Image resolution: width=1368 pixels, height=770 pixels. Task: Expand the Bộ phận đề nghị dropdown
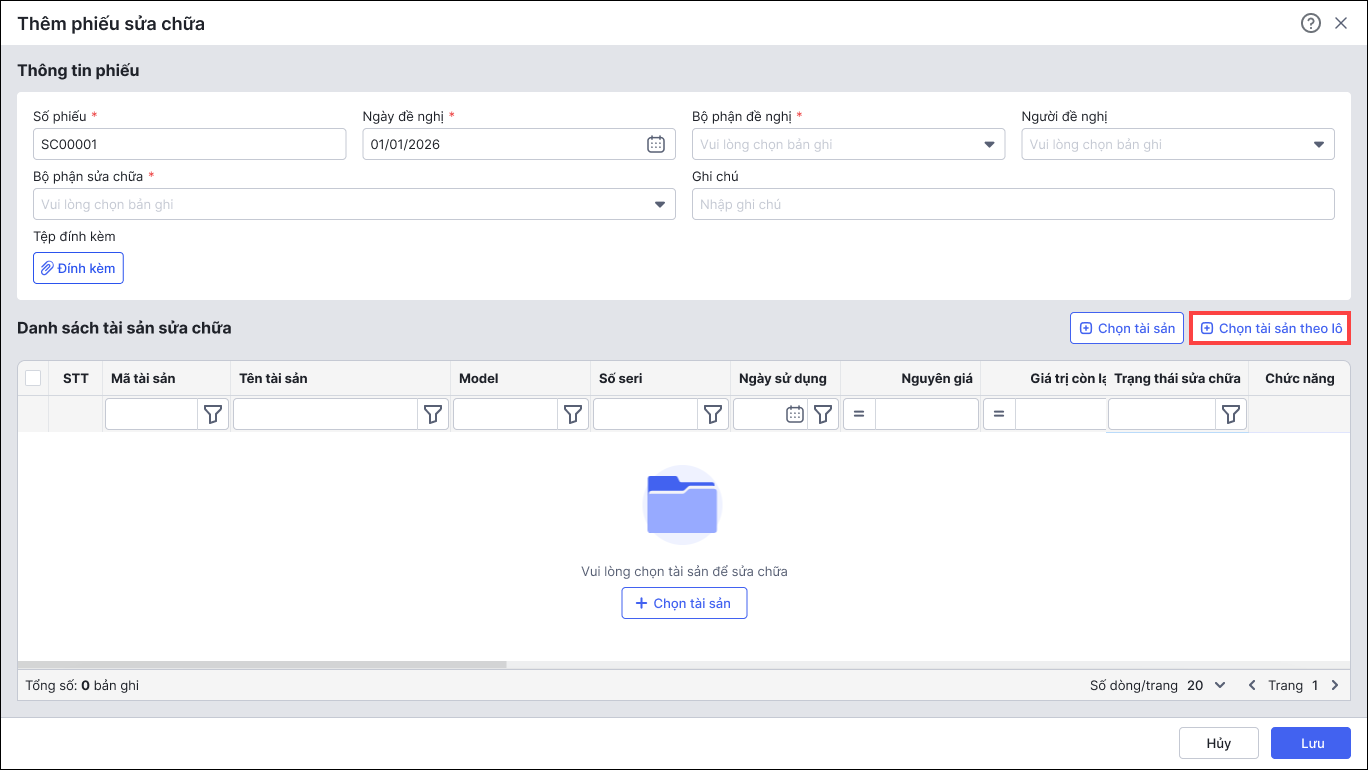tap(989, 144)
